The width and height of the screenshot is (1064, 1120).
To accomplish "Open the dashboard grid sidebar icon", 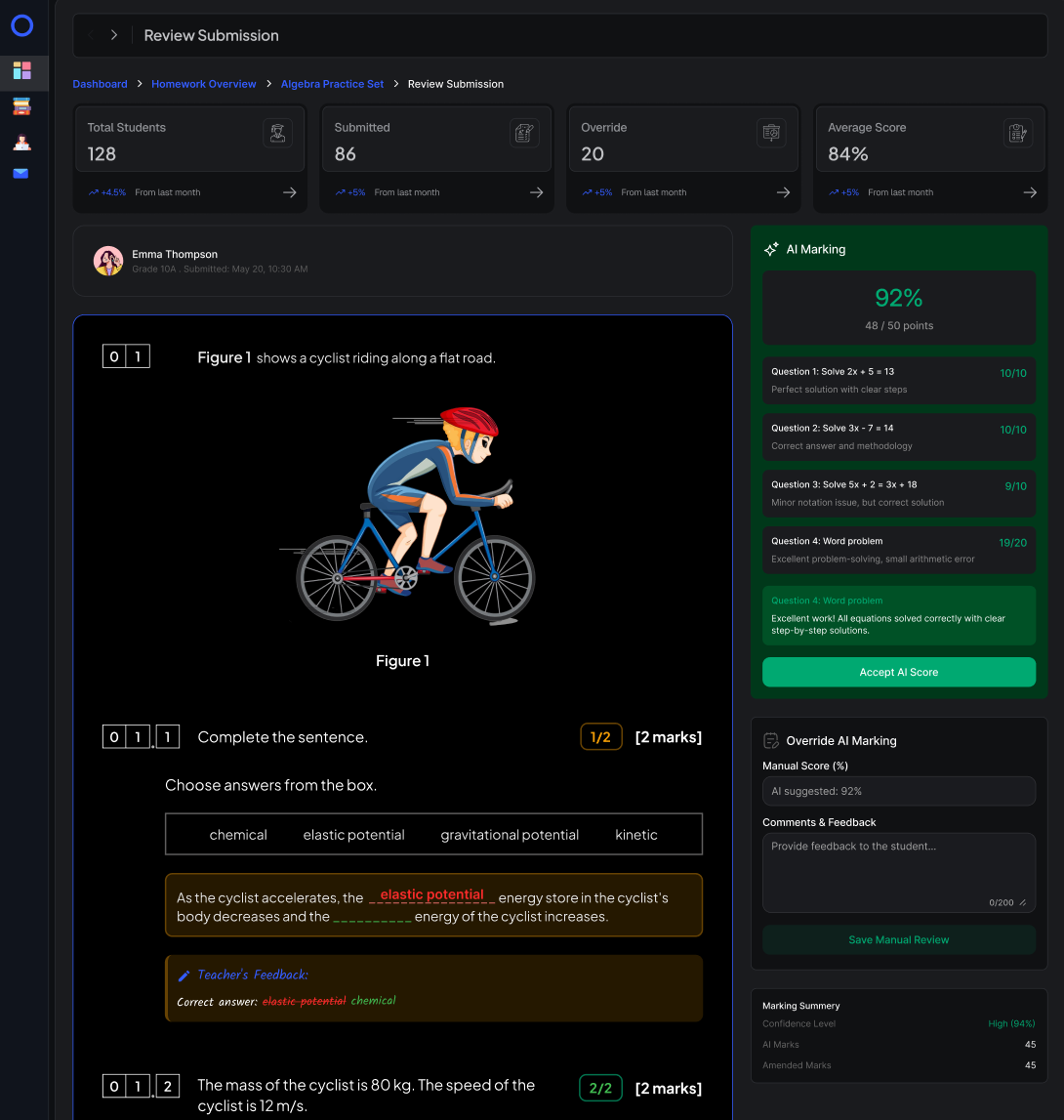I will coord(22,70).
